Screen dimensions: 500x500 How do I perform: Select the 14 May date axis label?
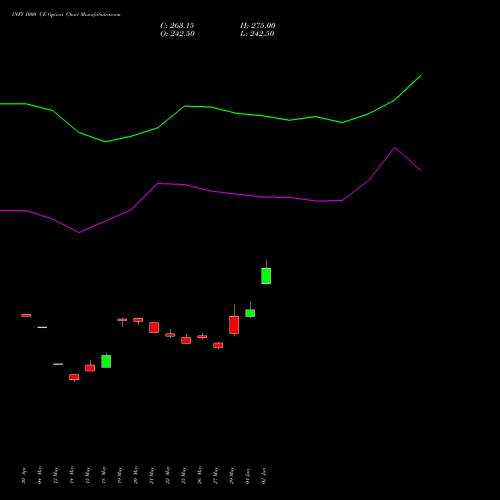coord(71,475)
